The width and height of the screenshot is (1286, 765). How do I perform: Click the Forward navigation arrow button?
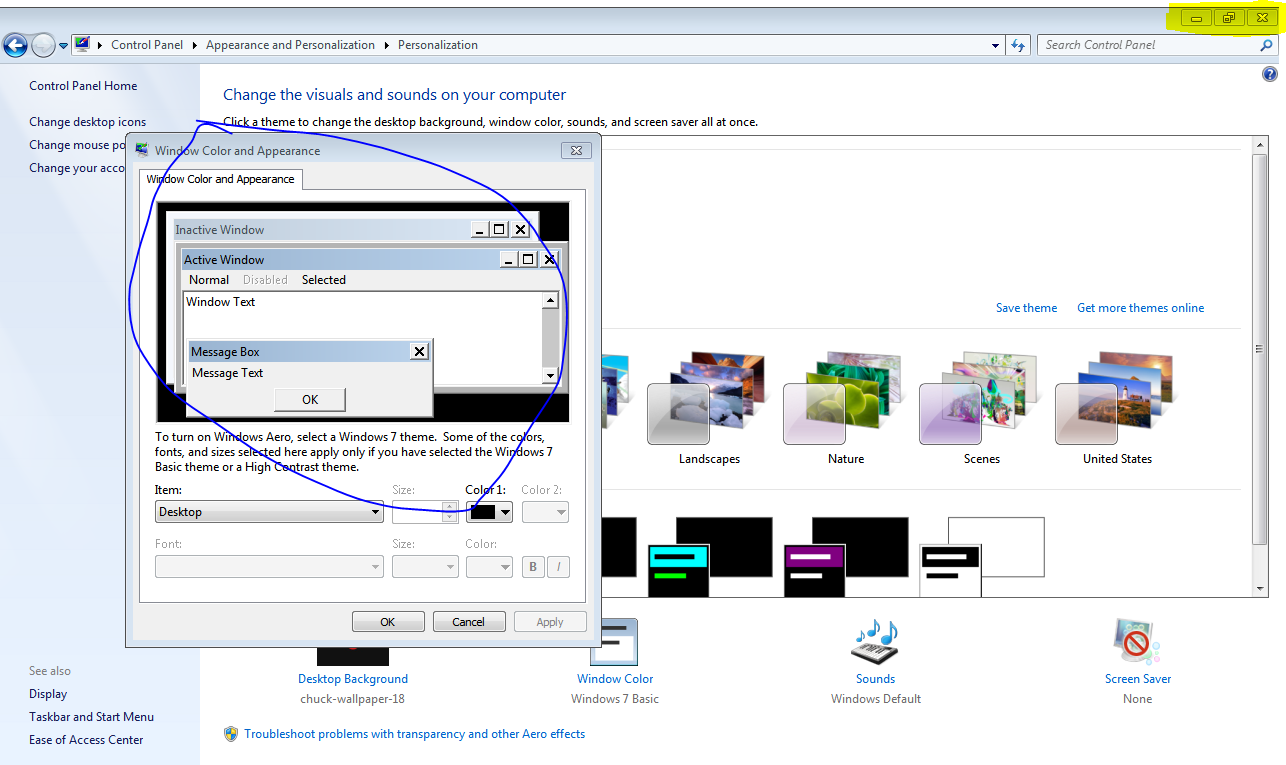(42, 44)
